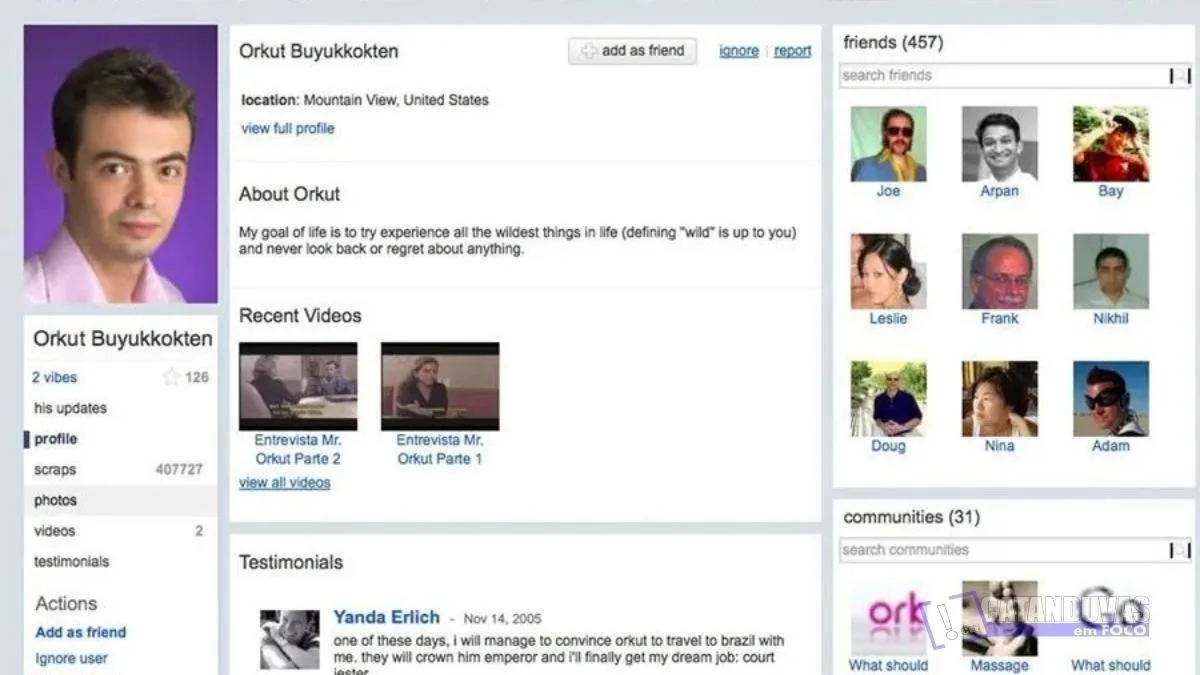Click the add as friend button
The width and height of the screenshot is (1200, 675).
(632, 51)
